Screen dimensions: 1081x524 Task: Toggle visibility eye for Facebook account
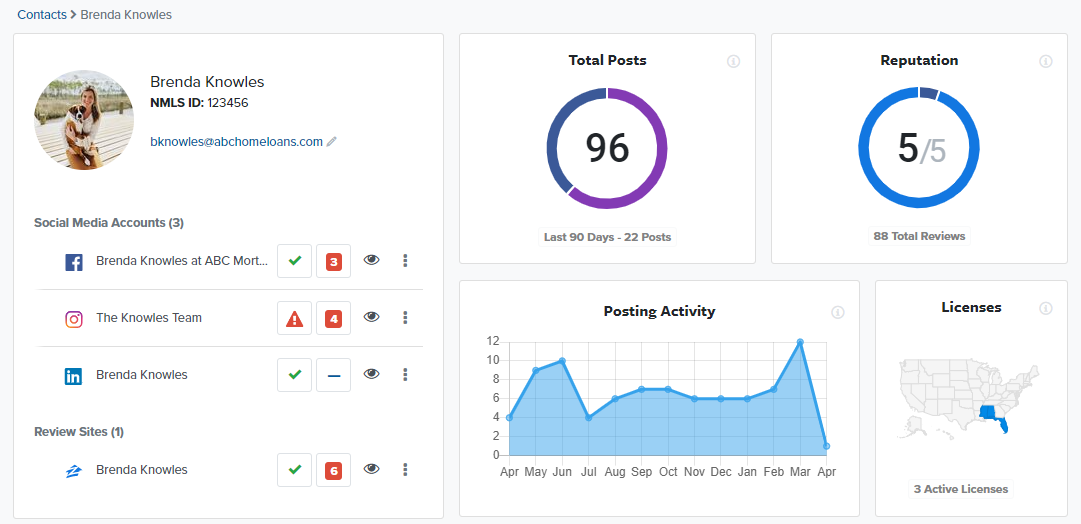point(372,261)
